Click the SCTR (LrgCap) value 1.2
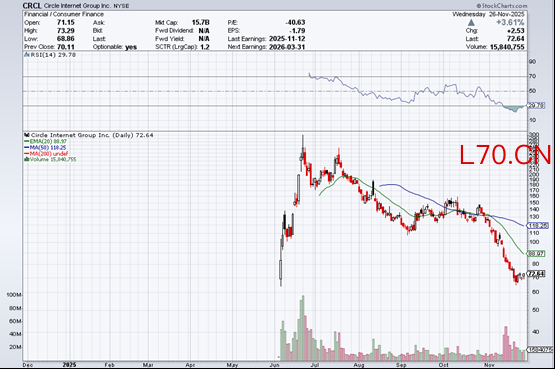The height and width of the screenshot is (369, 555). click(205, 47)
